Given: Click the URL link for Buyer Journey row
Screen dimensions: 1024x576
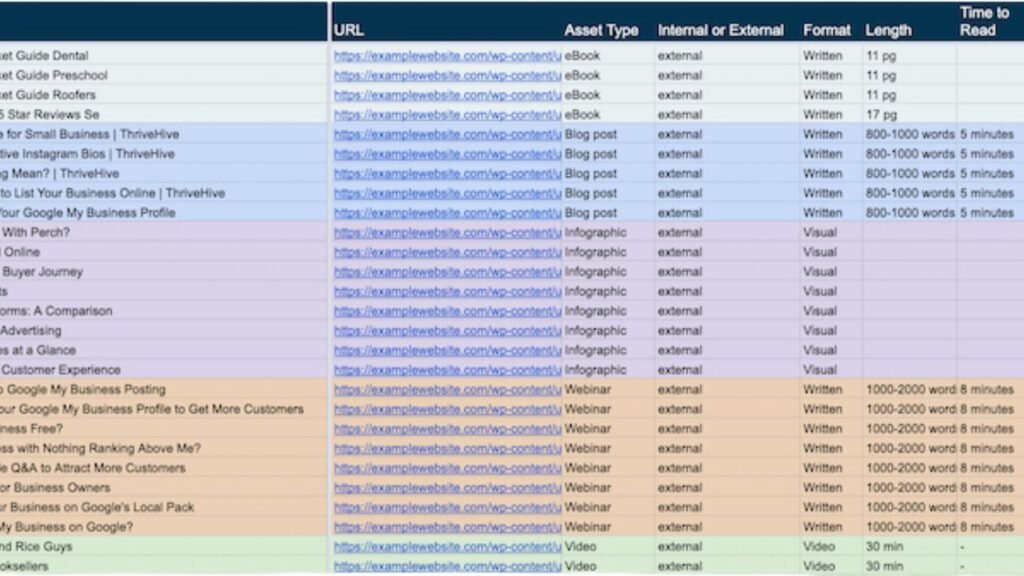Looking at the screenshot, I should coord(447,272).
